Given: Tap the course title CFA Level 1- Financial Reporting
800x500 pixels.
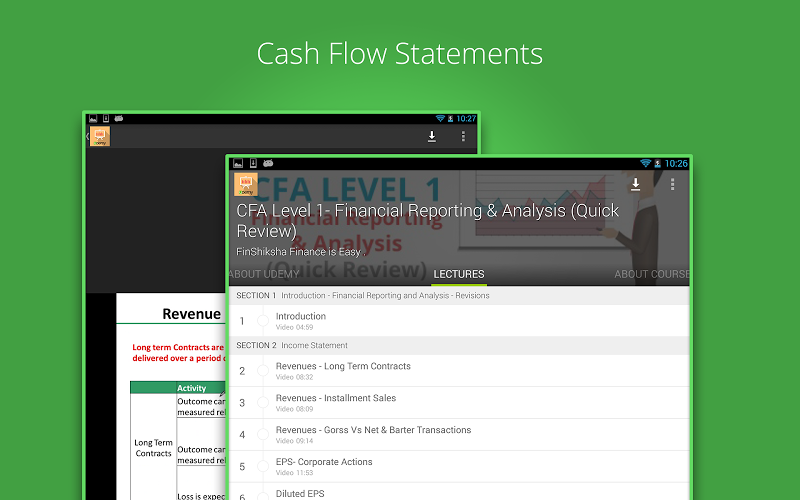Looking at the screenshot, I should [428, 220].
